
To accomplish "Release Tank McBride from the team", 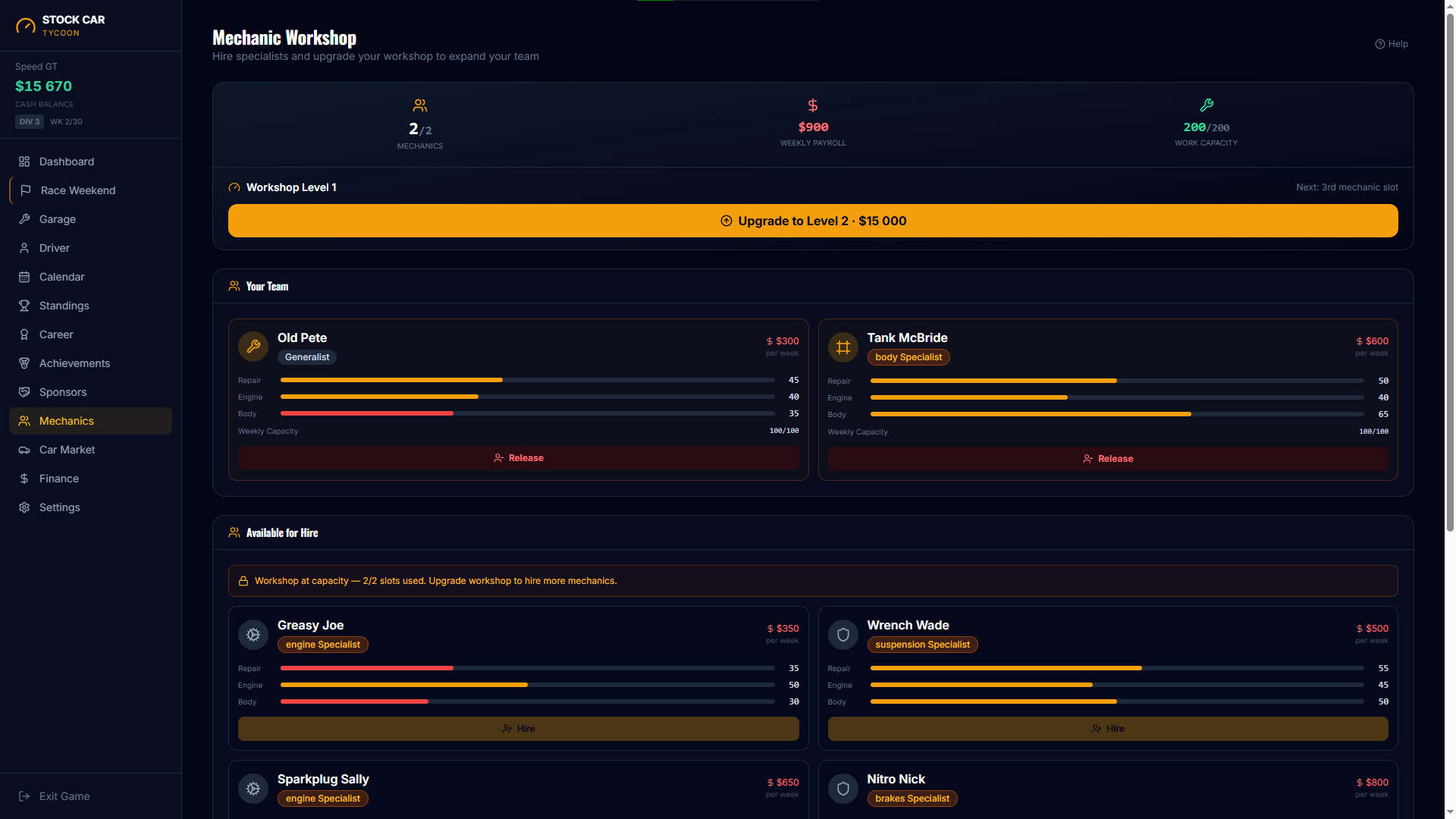I will 1108,459.
